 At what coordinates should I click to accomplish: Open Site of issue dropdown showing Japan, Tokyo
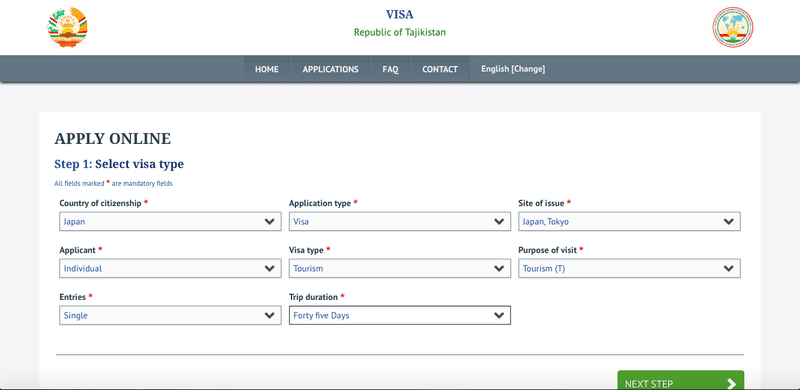click(x=630, y=222)
